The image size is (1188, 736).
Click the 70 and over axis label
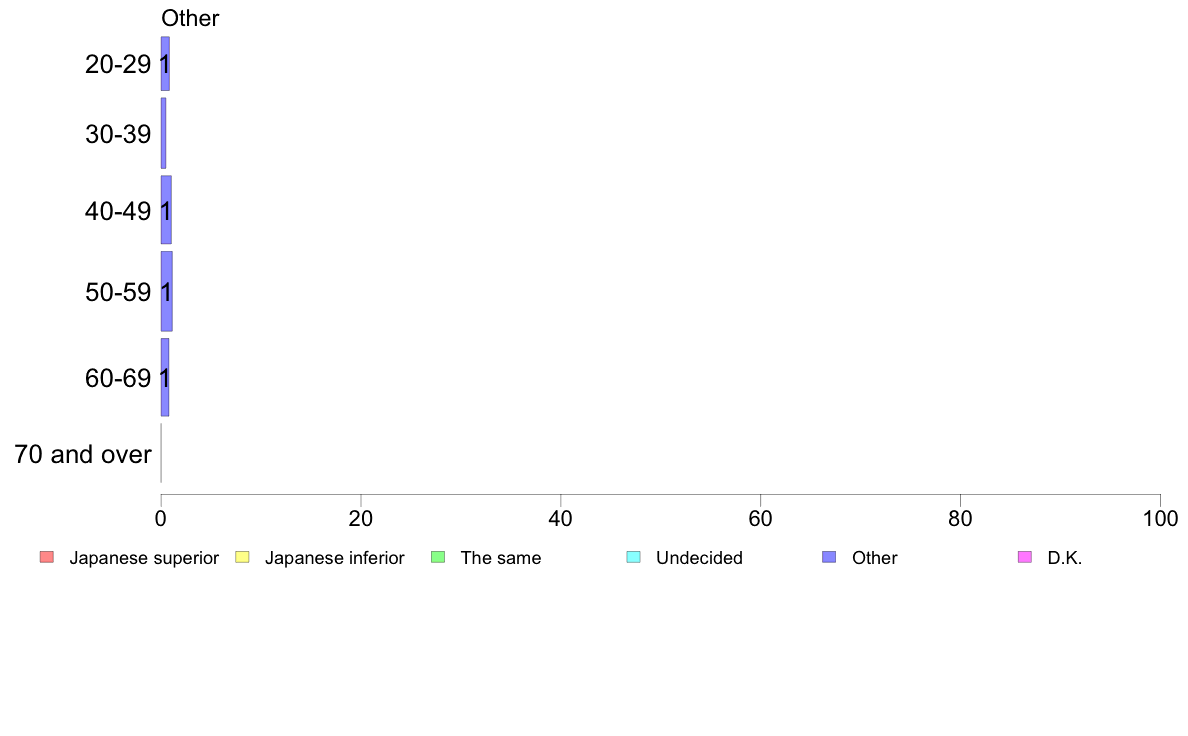click(83, 454)
